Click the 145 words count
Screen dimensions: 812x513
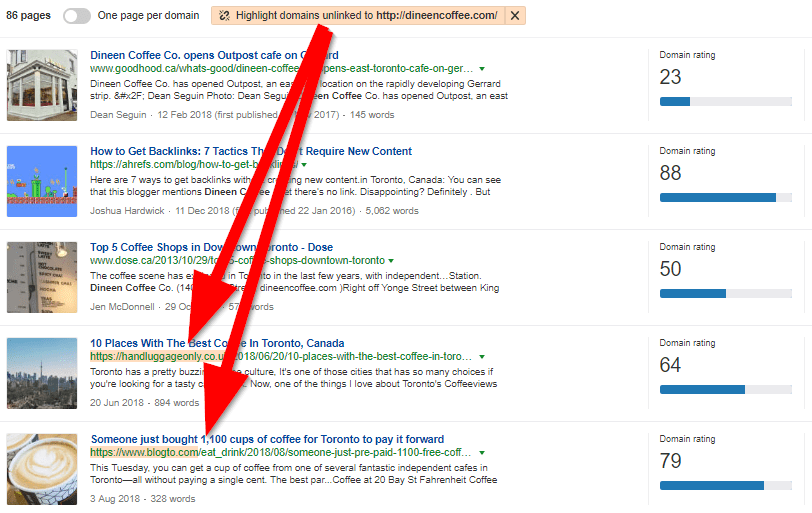tap(372, 115)
